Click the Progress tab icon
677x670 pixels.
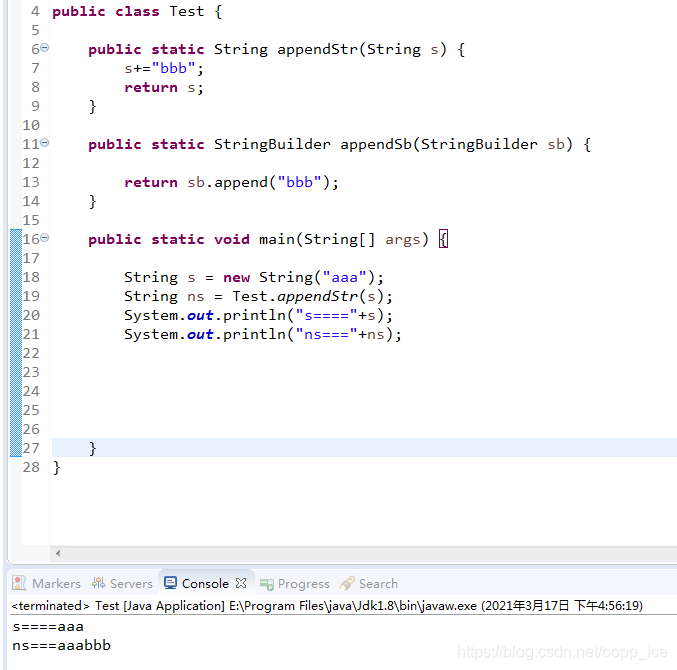(267, 584)
